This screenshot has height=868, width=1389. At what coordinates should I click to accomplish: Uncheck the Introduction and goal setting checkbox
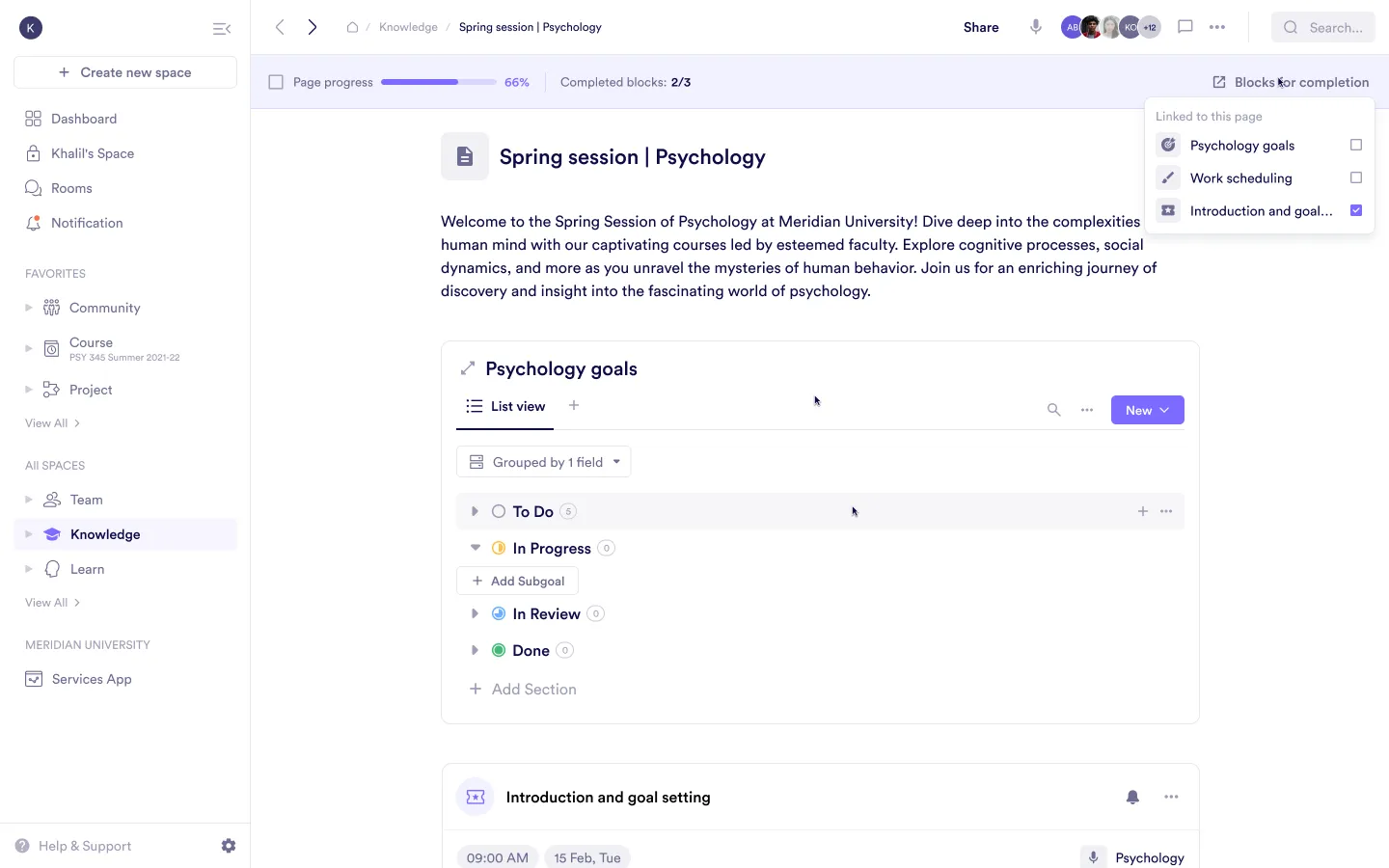(x=1356, y=210)
